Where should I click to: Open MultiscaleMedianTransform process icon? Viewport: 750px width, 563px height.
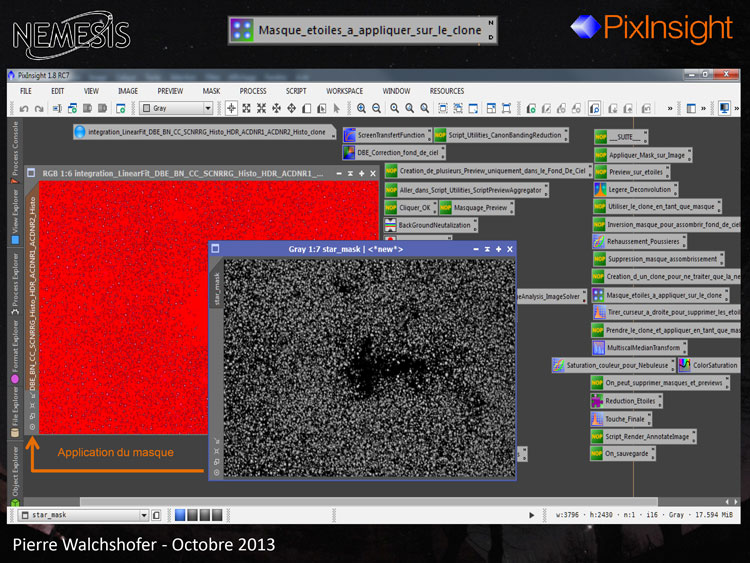click(640, 348)
